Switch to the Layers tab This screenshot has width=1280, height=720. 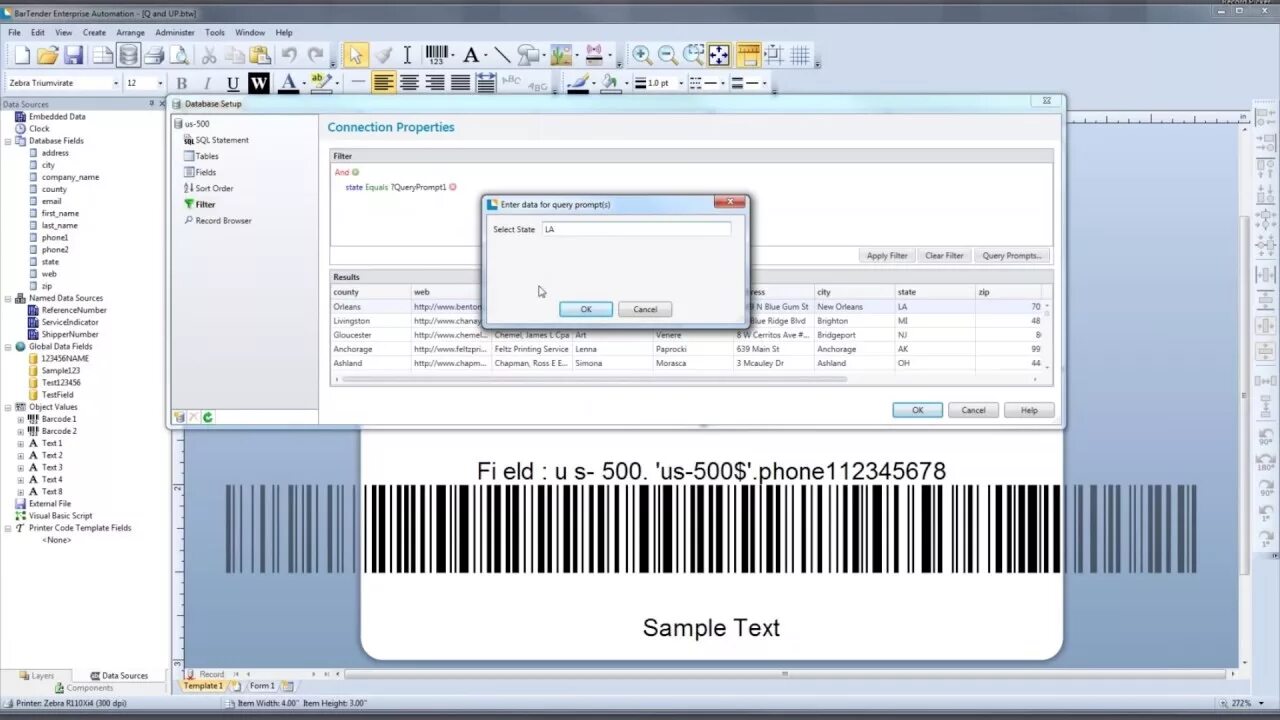pyautogui.click(x=36, y=675)
